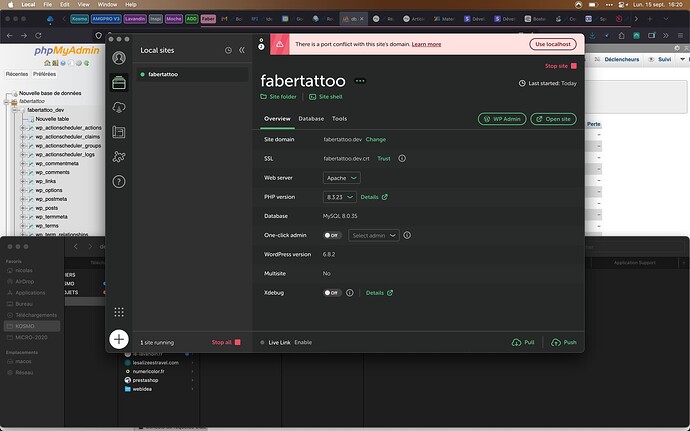Select the fabertattoo site in list
Image resolution: width=690 pixels, height=431 pixels.
tap(191, 74)
